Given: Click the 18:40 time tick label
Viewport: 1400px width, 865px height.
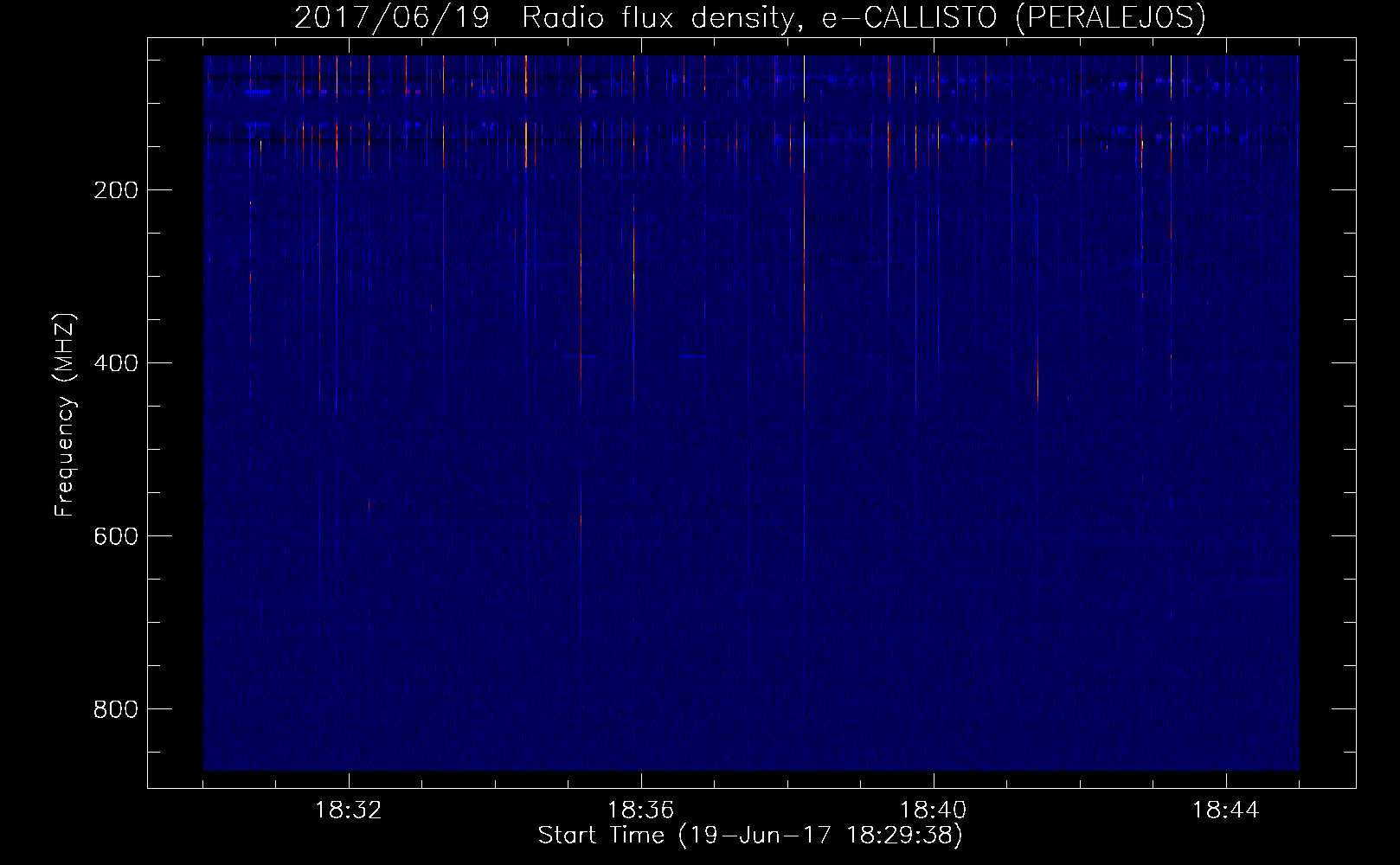Looking at the screenshot, I should pyautogui.click(x=934, y=811).
